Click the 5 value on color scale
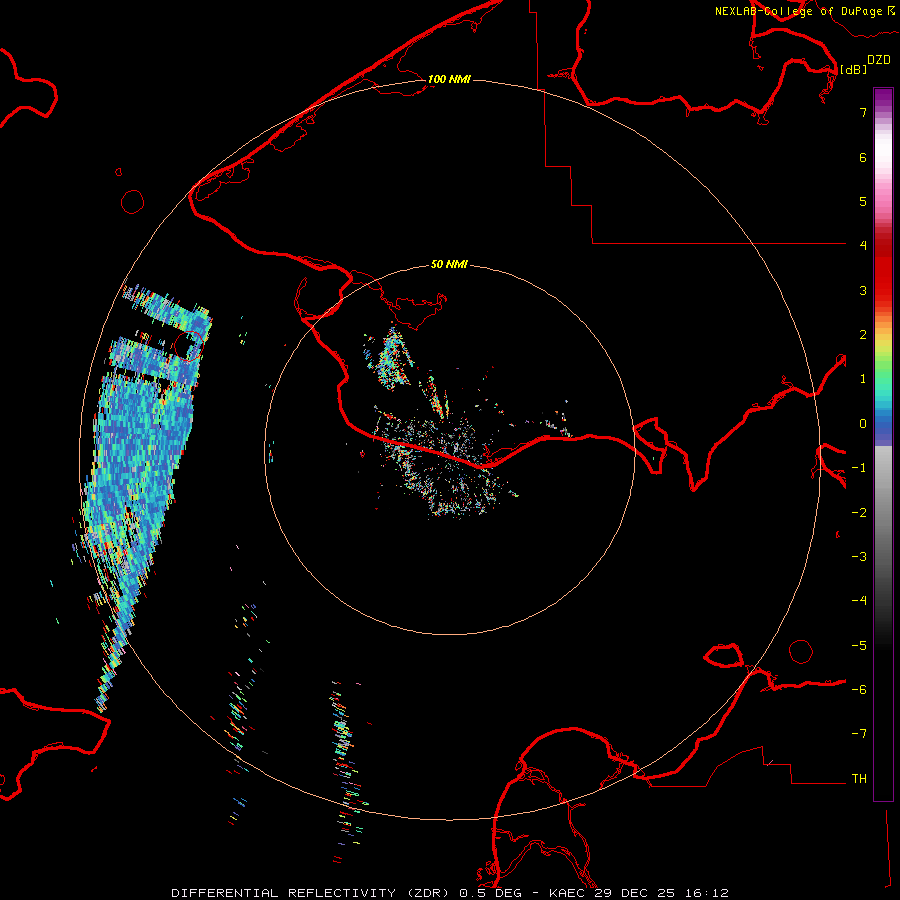The width and height of the screenshot is (900, 900). pos(863,201)
